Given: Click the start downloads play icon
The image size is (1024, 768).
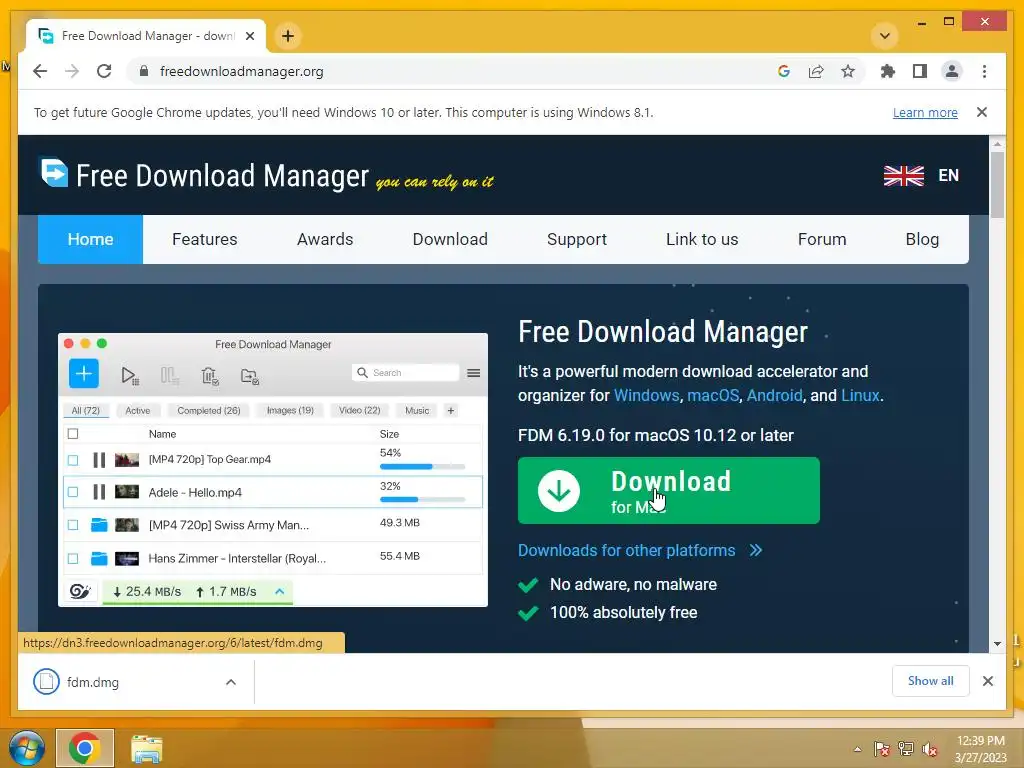Looking at the screenshot, I should [x=129, y=376].
